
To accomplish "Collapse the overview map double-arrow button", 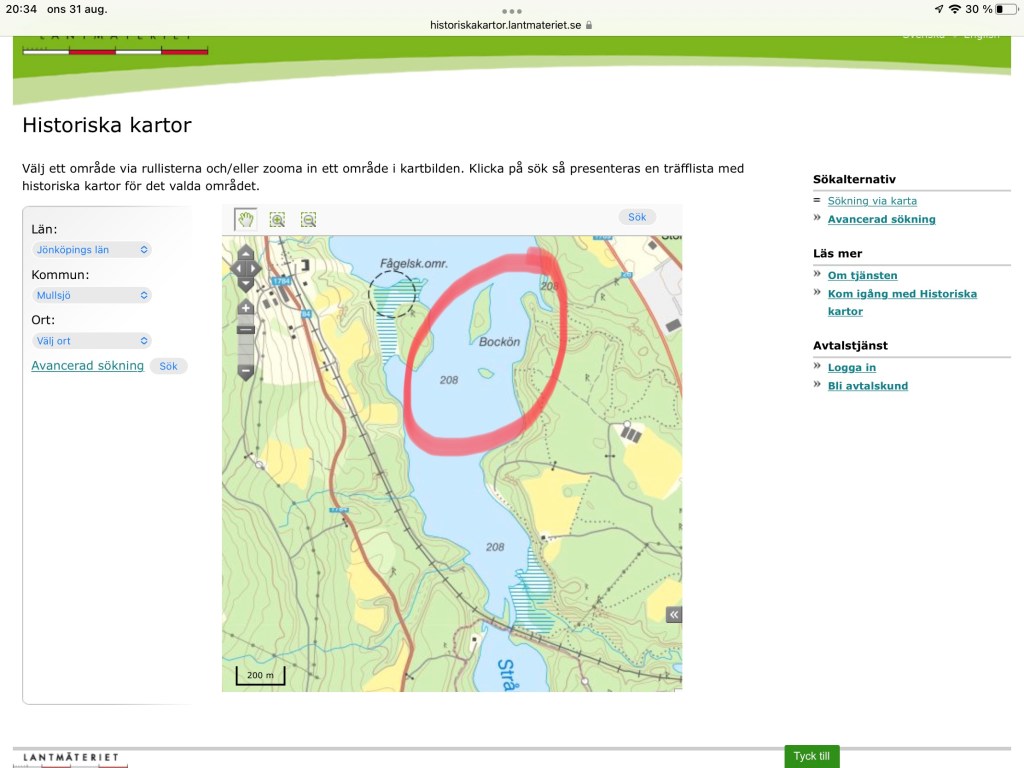I will click(674, 615).
